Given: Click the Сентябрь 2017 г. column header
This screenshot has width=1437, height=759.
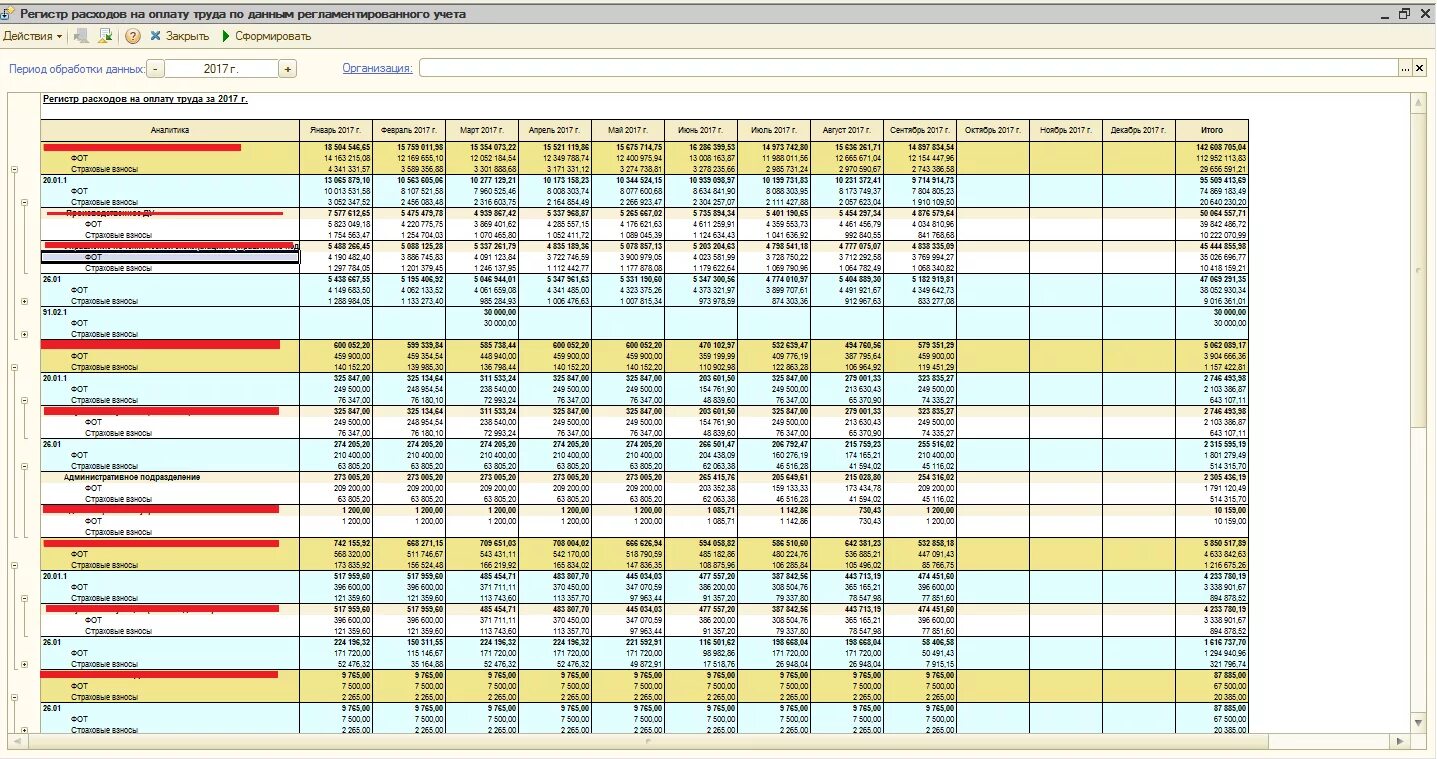Looking at the screenshot, I should pyautogui.click(x=920, y=130).
